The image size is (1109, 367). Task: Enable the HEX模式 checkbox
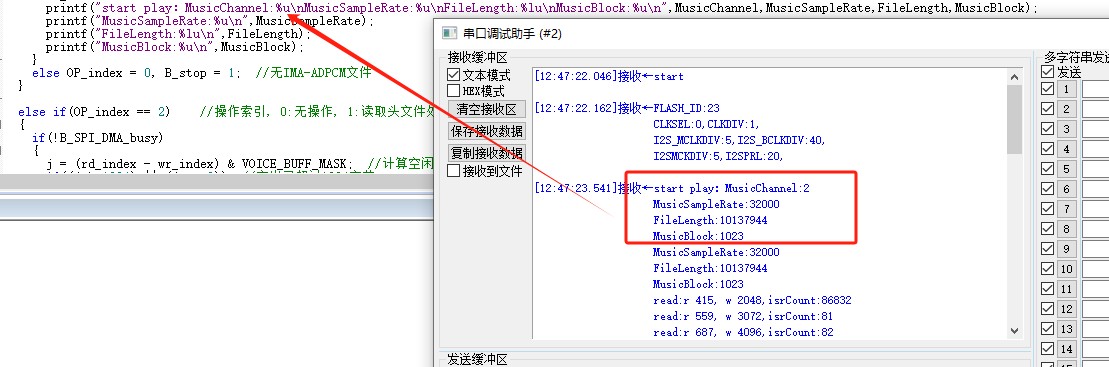coord(453,91)
